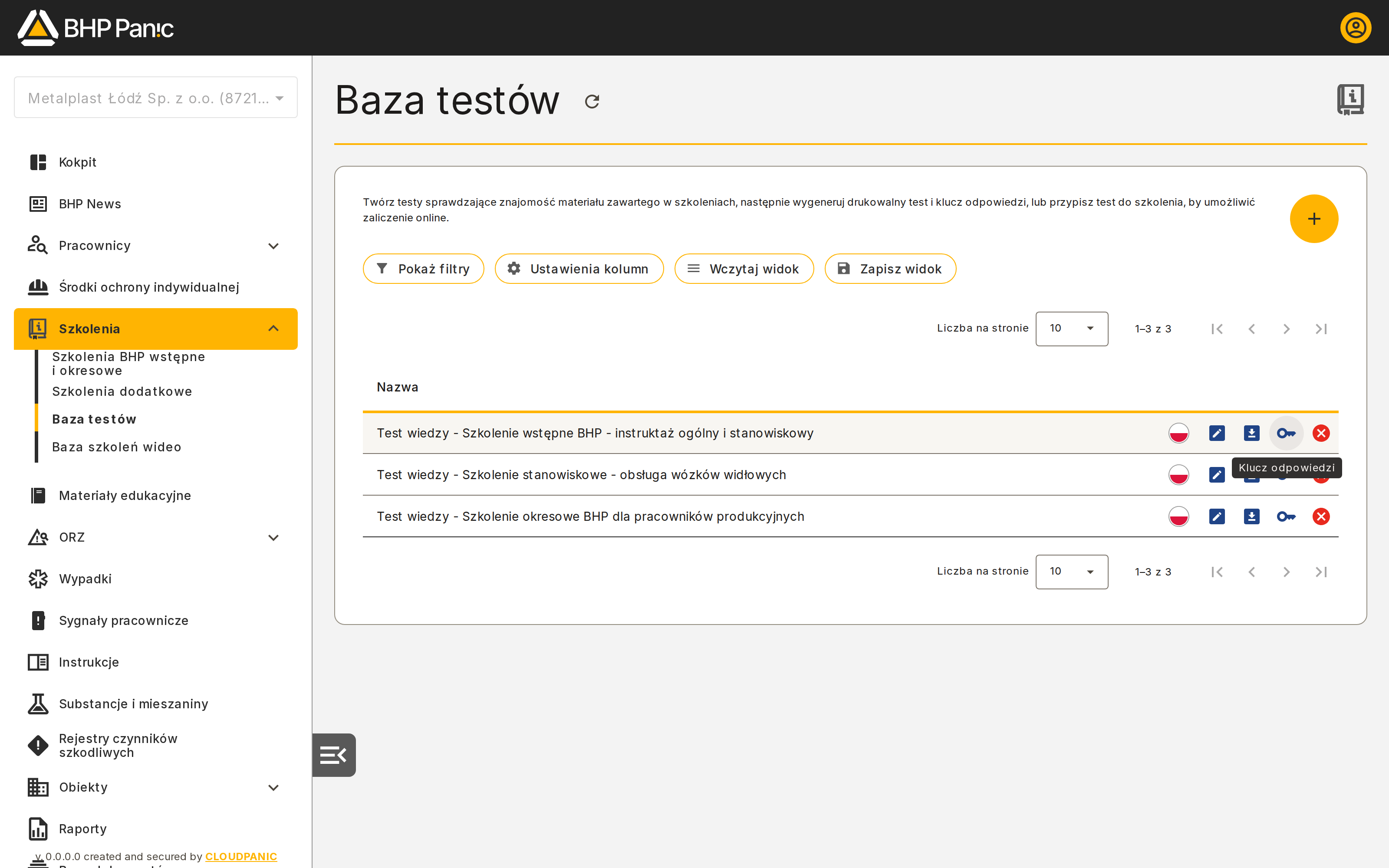Open Rejestry czynników szkodliwych
1389x868 pixels.
point(155,746)
